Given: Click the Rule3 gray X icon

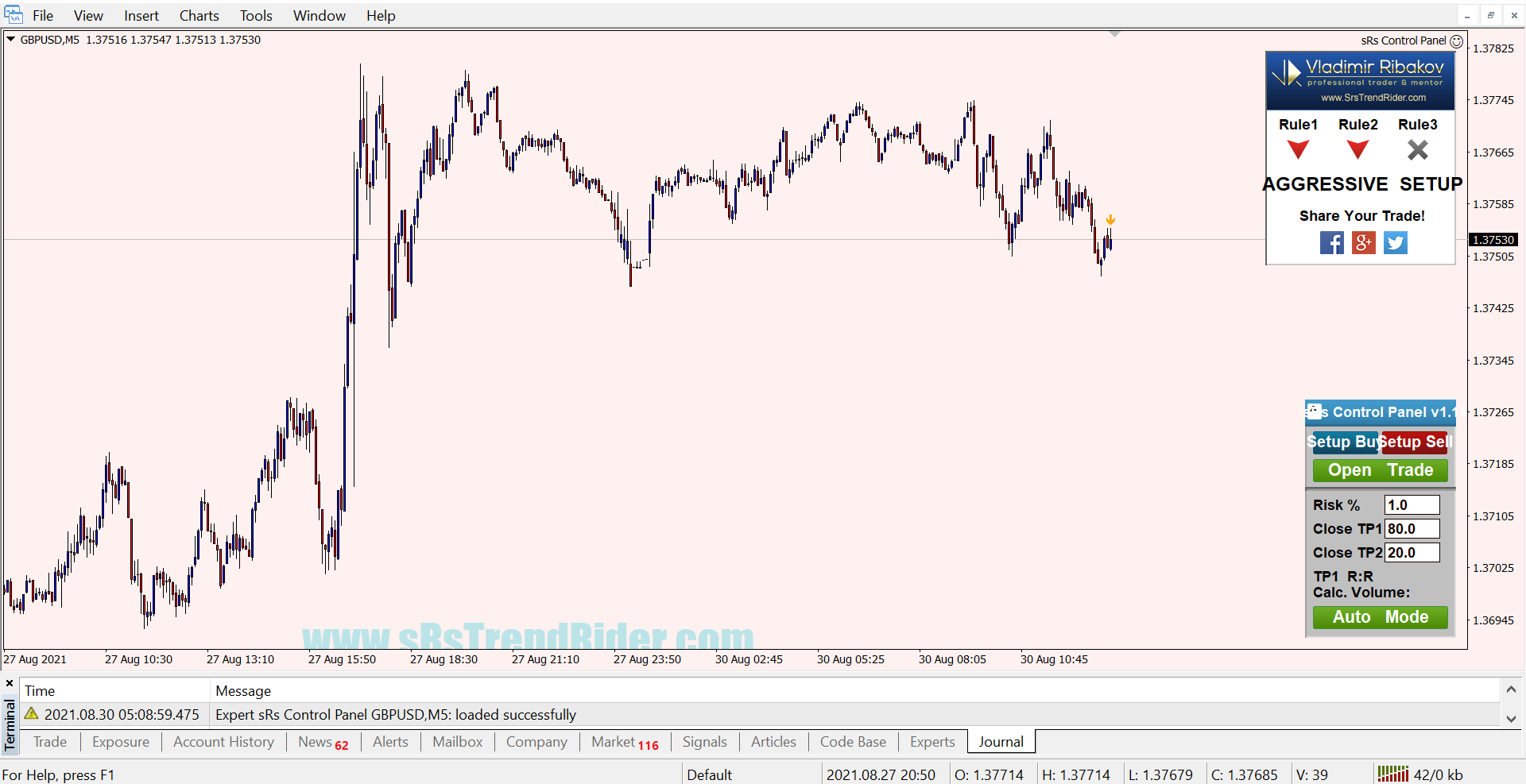Looking at the screenshot, I should pyautogui.click(x=1417, y=149).
